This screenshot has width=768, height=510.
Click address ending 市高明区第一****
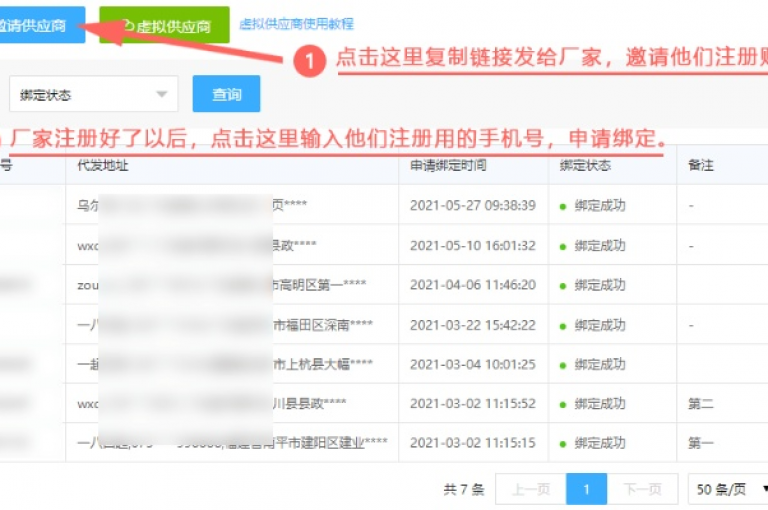(319, 285)
